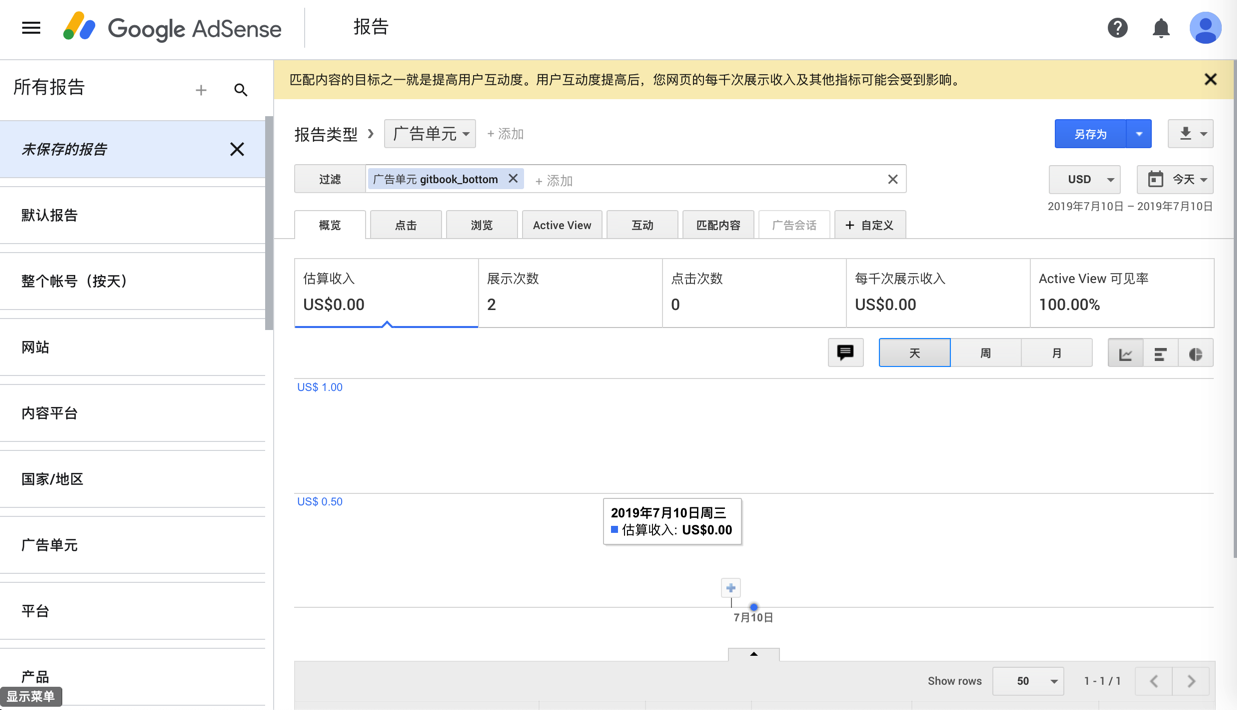Open the chart annotations comment icon
This screenshot has width=1237, height=710.
tap(845, 353)
